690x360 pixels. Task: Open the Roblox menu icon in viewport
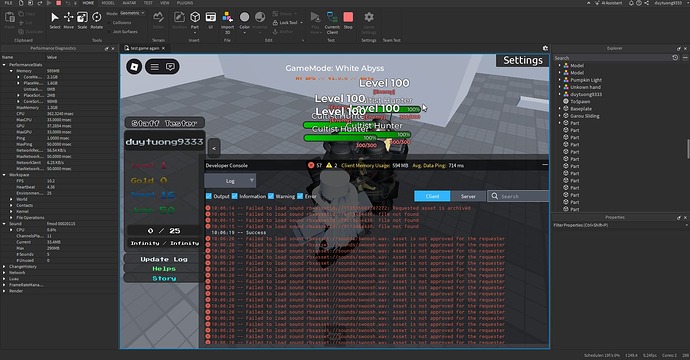pyautogui.click(x=134, y=67)
